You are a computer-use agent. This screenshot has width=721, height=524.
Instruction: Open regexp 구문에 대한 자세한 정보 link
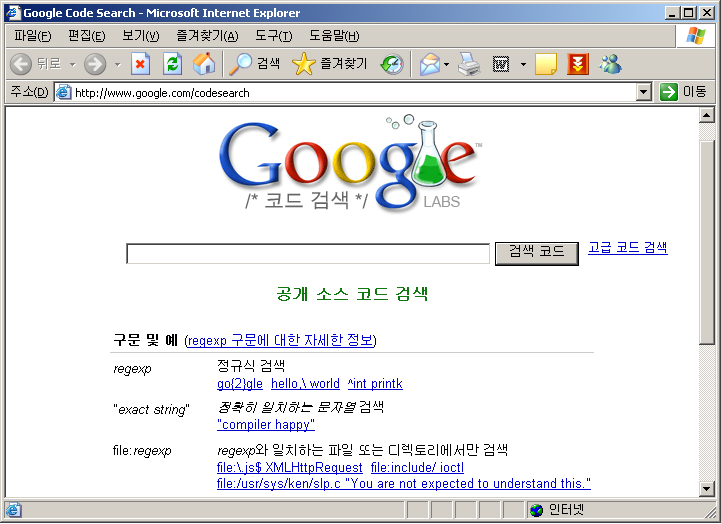[280, 341]
